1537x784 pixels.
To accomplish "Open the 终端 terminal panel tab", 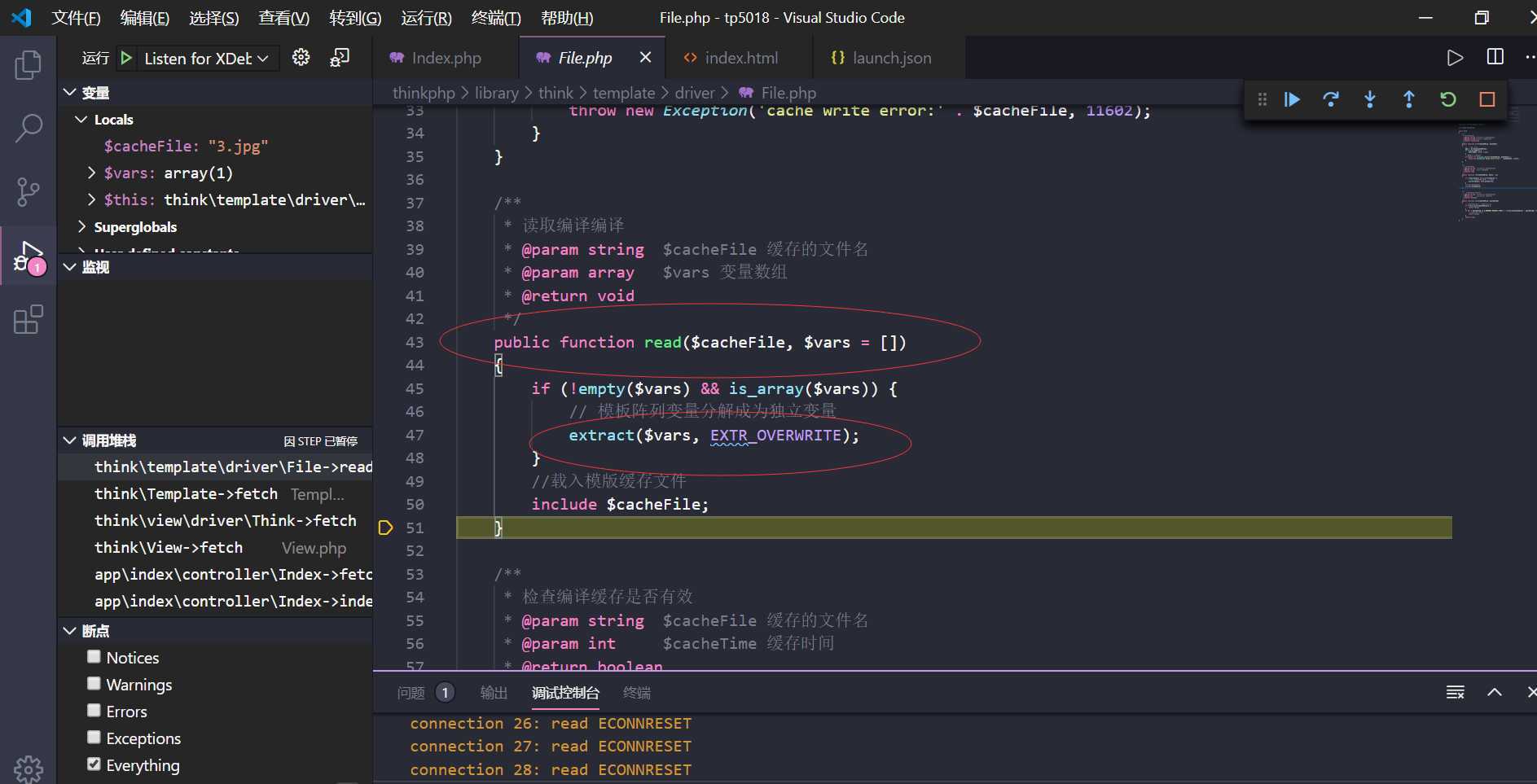I will pyautogui.click(x=636, y=693).
